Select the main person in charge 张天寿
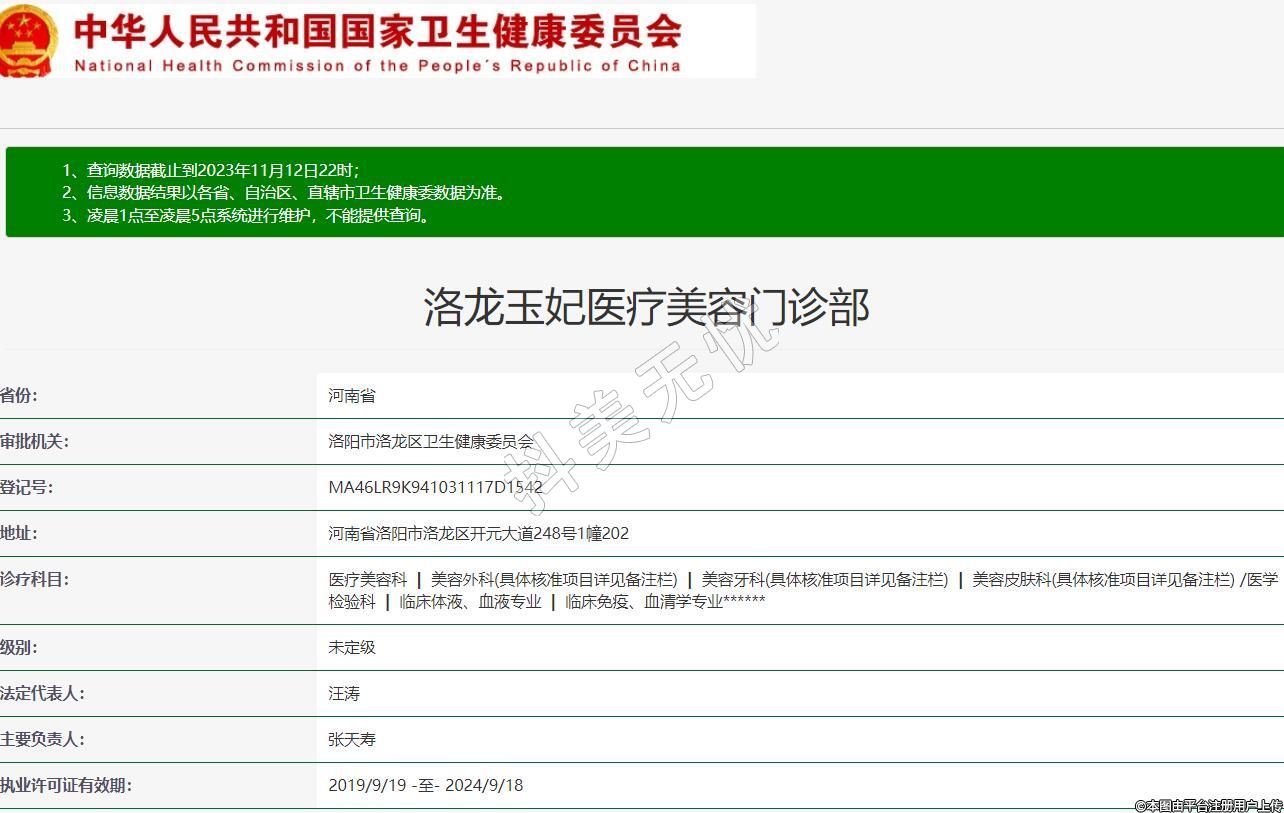This screenshot has height=813, width=1284. 352,740
